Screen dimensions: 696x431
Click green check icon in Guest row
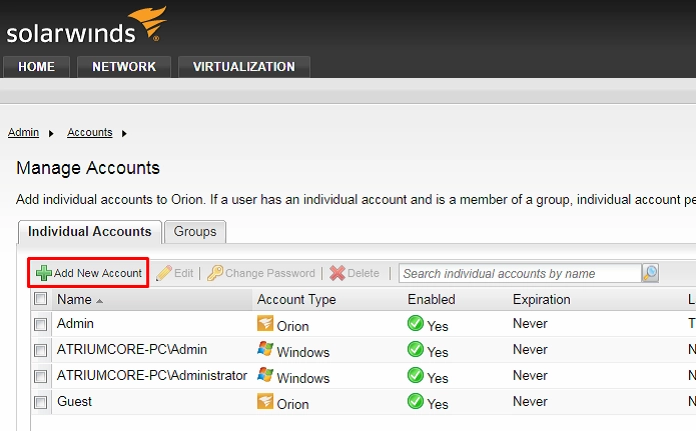[x=415, y=401]
